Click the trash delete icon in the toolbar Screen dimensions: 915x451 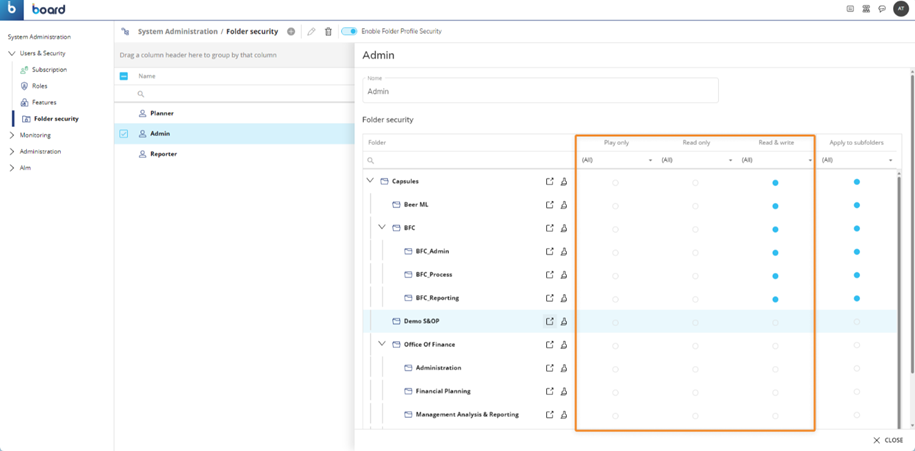[x=328, y=32]
